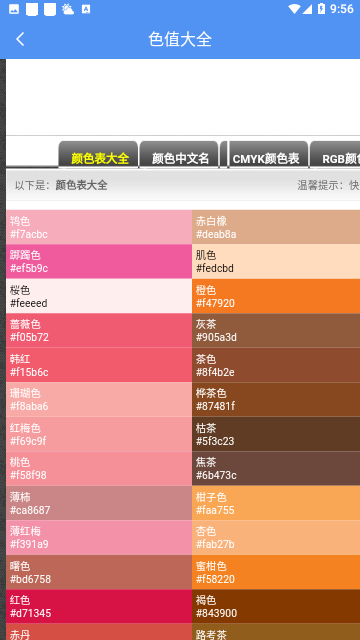Tap the keyboard 'A' status icon
Image resolution: width=360 pixels, height=640 pixels.
(86, 9)
